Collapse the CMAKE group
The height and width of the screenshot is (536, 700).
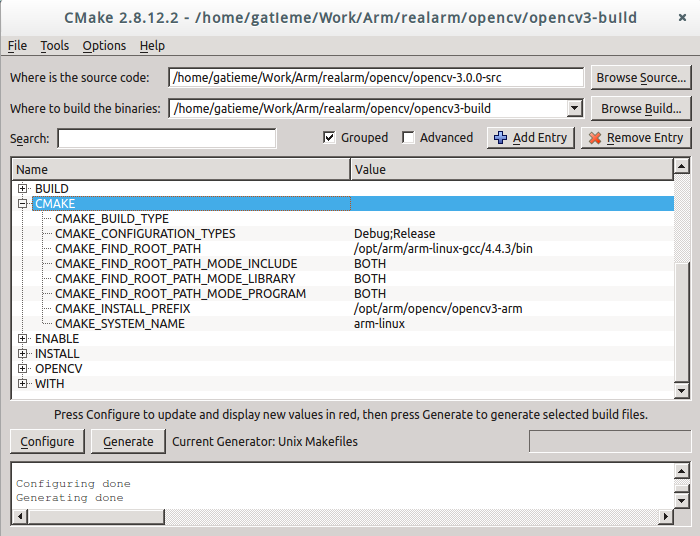(x=22, y=204)
